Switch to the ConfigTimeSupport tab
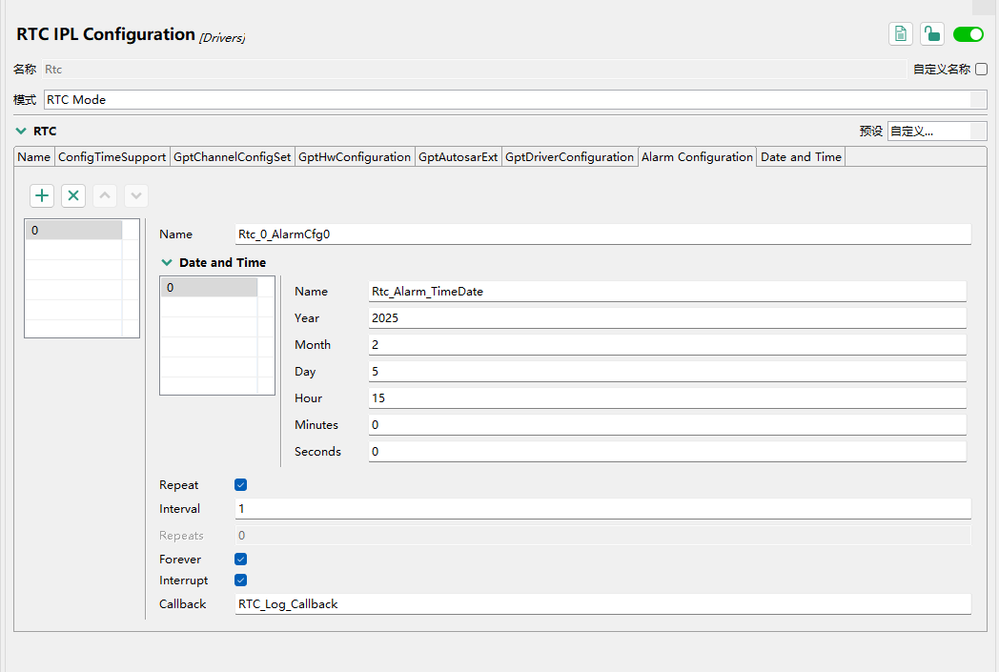 click(x=112, y=157)
